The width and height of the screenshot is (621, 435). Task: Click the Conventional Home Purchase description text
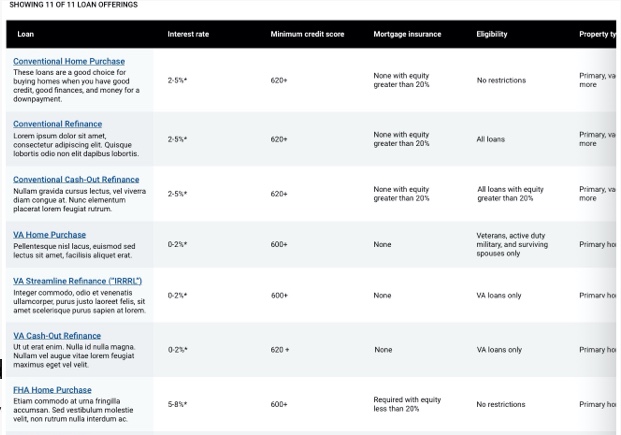coord(76,86)
